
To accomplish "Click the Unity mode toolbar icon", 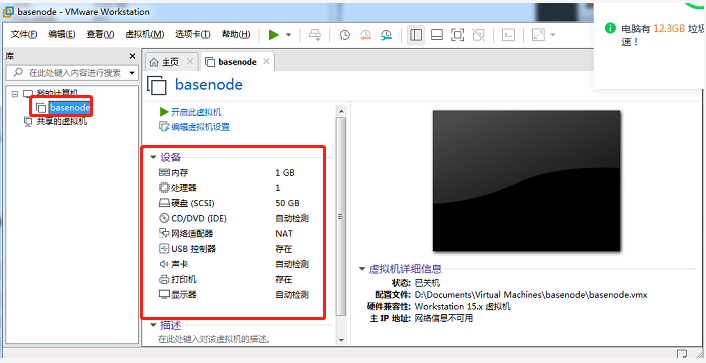I will click(478, 35).
